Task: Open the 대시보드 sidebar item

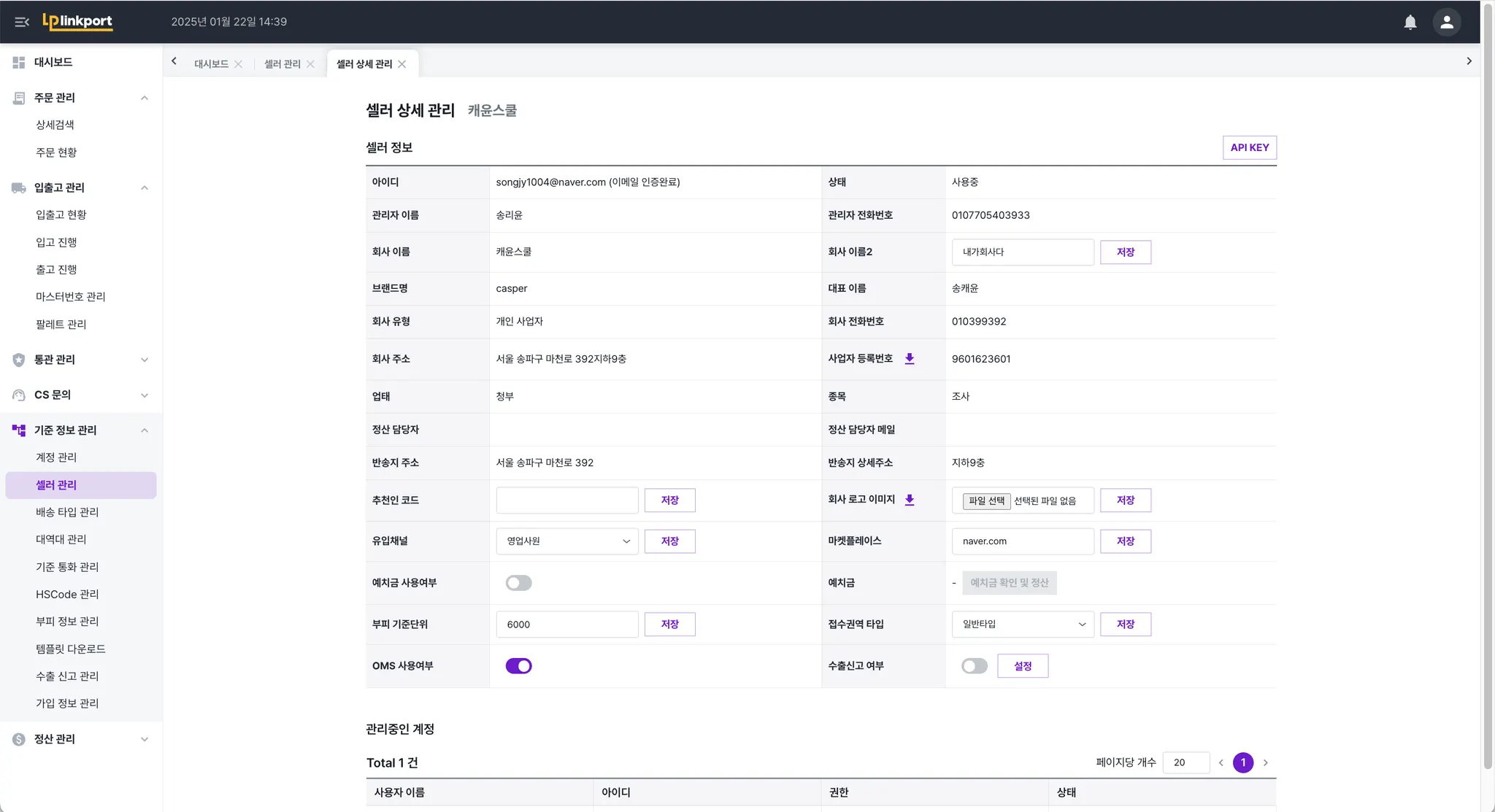Action: tap(53, 62)
